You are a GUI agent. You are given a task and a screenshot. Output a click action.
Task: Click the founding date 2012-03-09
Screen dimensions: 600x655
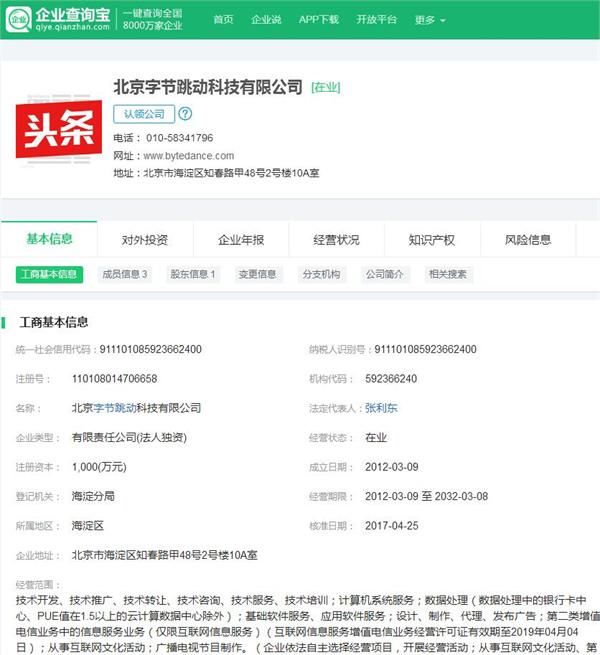[x=392, y=467]
